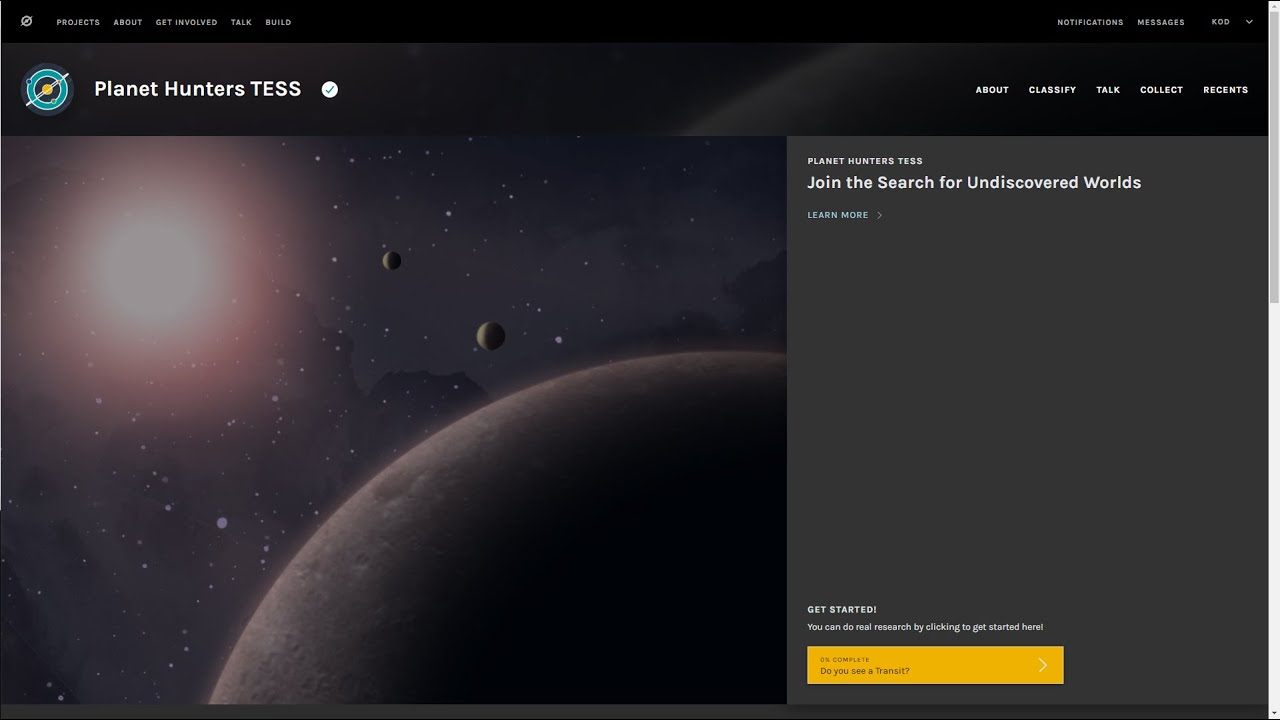The width and height of the screenshot is (1280, 720).
Task: Click the chevron on the yellow workflow button
Action: (1042, 665)
